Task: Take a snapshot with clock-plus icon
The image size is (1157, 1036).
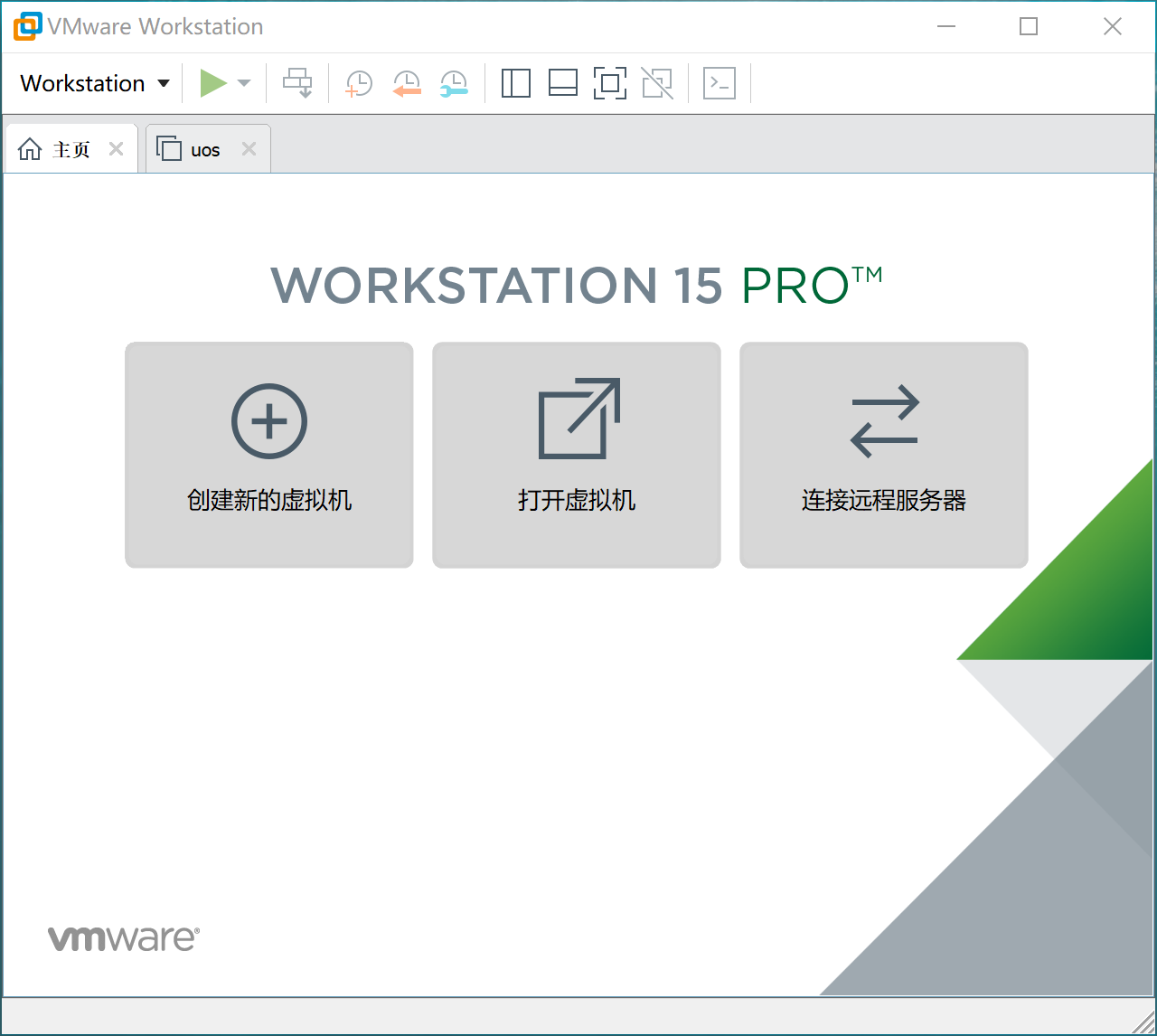Action: 359,83
